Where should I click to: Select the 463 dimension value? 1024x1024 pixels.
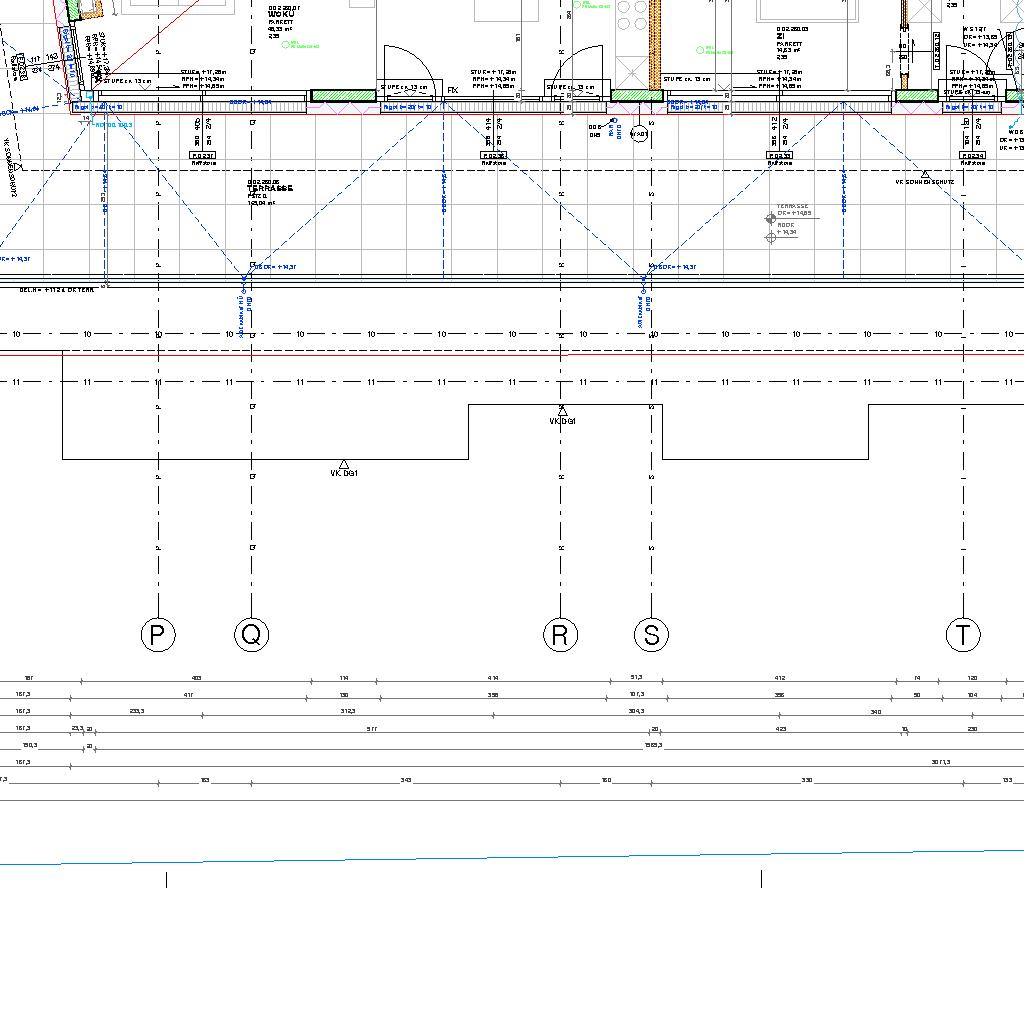(197, 678)
